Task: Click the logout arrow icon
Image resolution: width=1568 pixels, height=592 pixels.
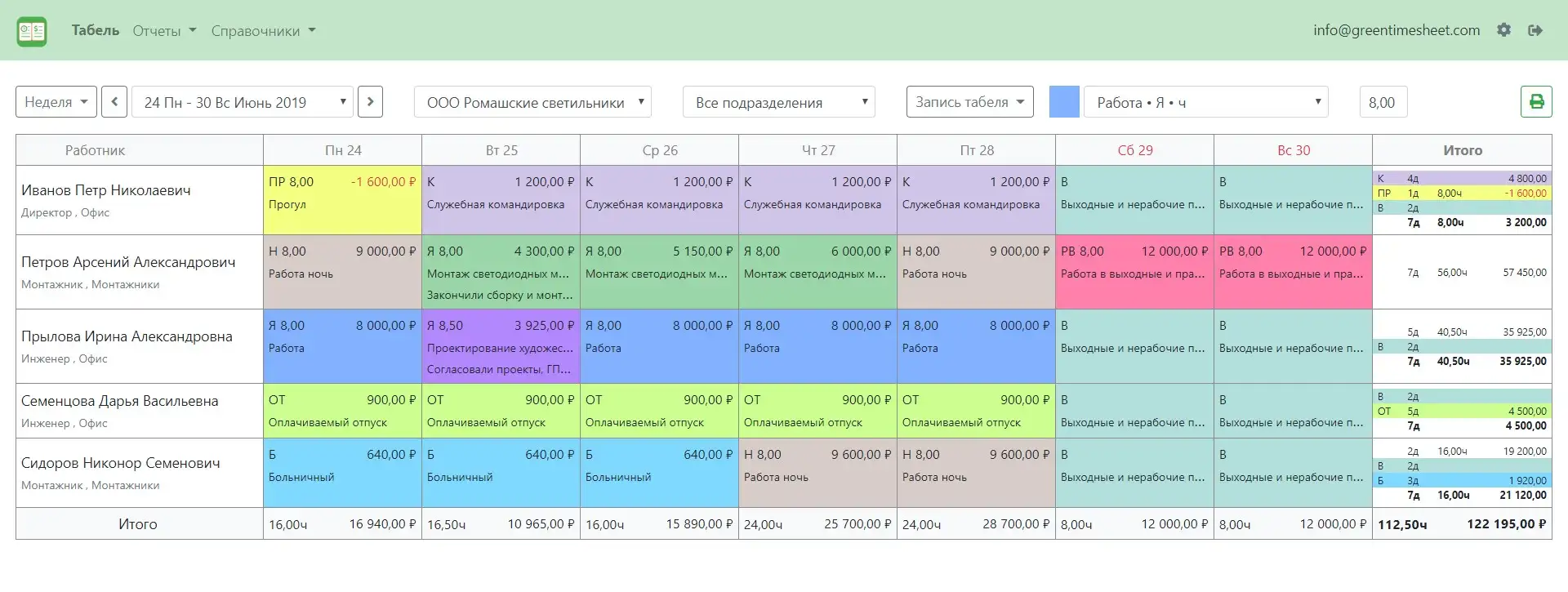Action: (x=1535, y=30)
